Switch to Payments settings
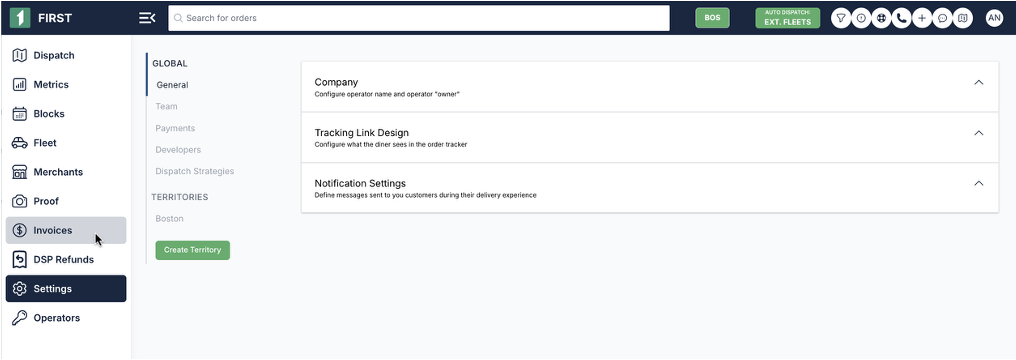 (175, 128)
